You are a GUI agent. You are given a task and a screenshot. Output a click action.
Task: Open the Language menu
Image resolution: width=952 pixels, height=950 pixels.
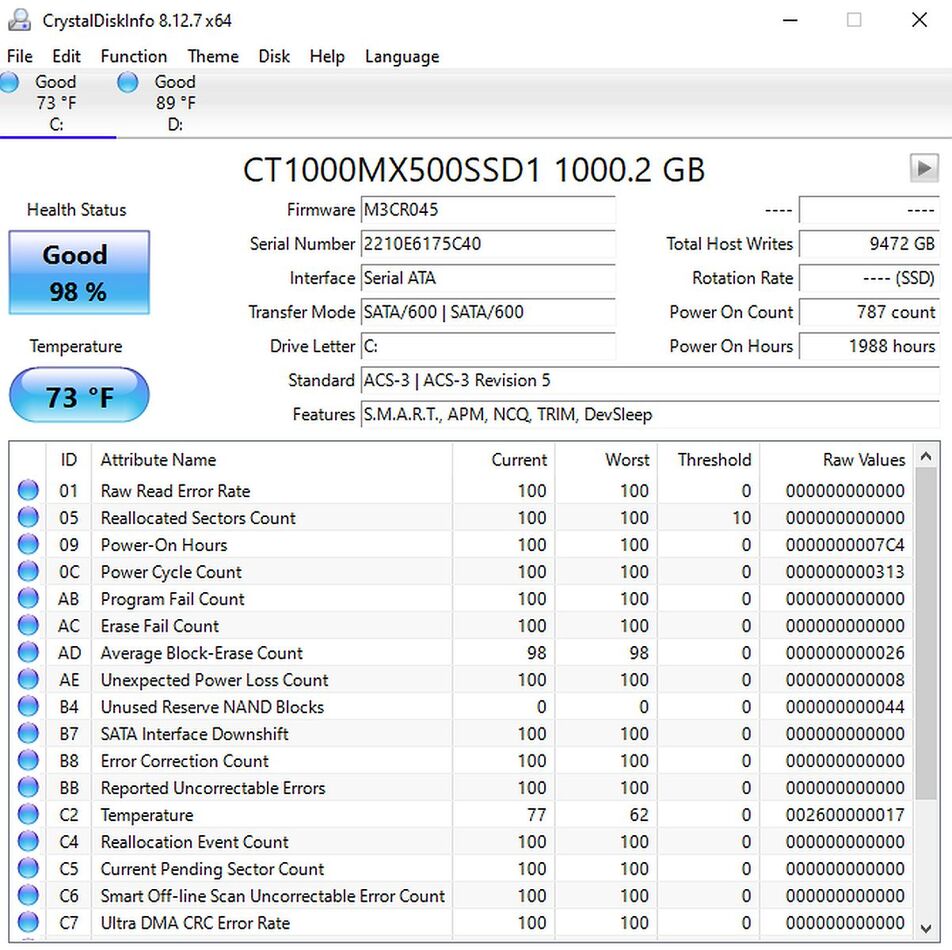tap(401, 56)
